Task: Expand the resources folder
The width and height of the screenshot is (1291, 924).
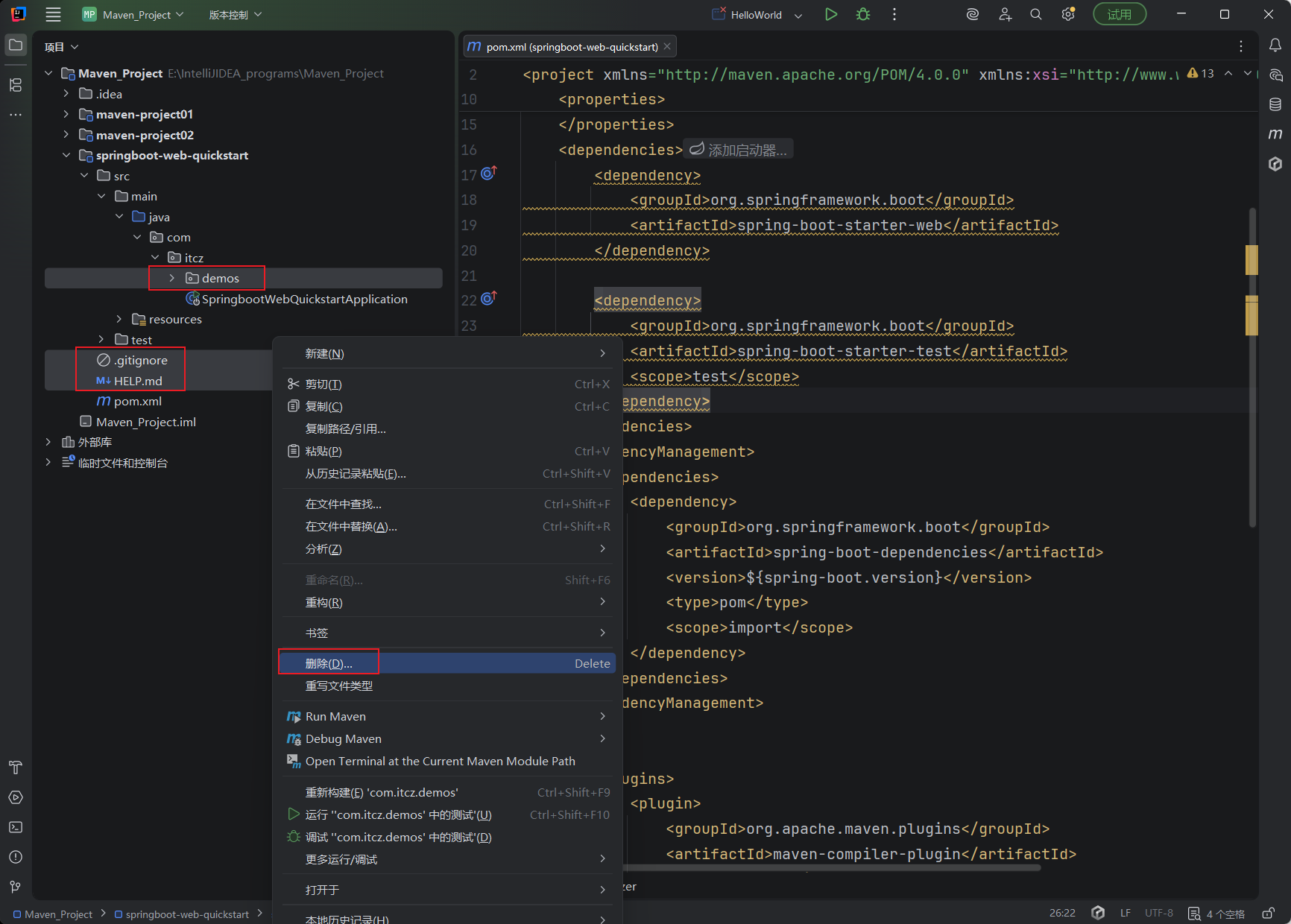Action: pyautogui.click(x=119, y=319)
